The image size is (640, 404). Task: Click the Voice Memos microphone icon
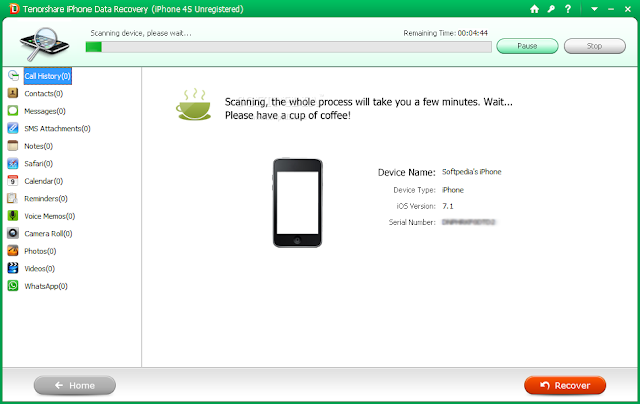click(13, 216)
